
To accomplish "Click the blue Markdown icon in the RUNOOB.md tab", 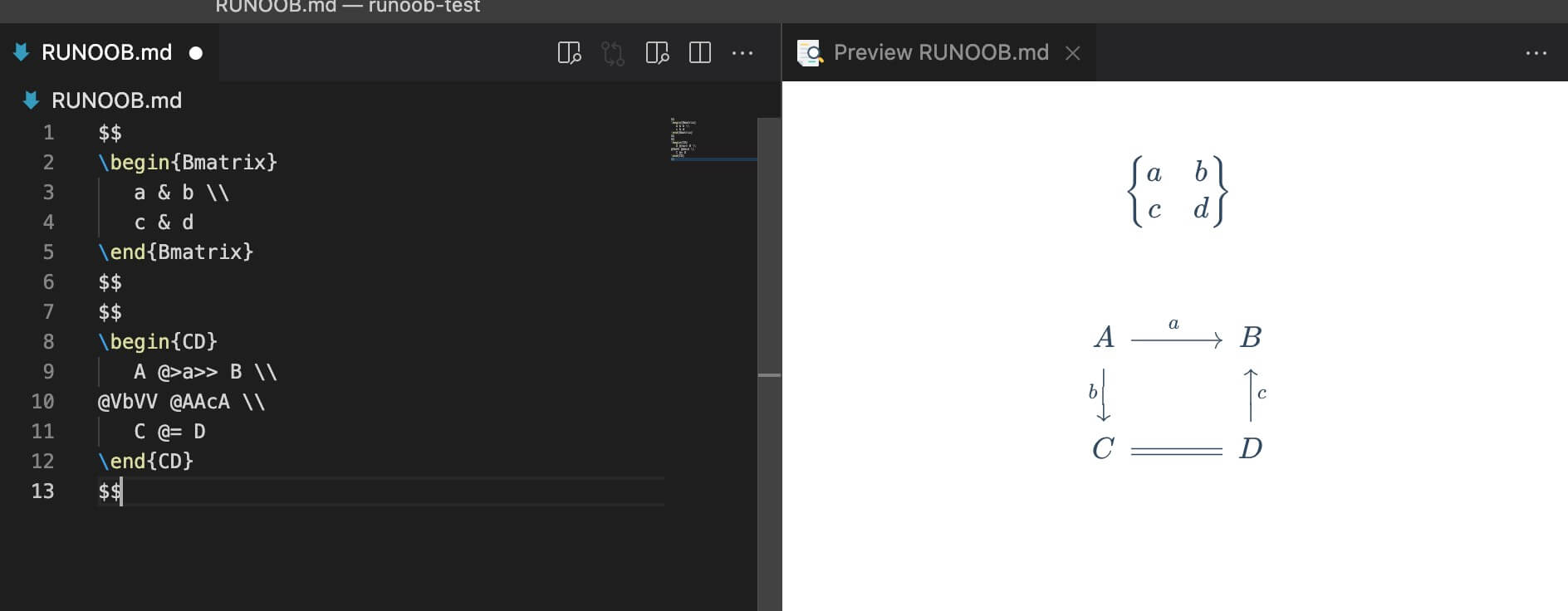I will tap(22, 52).
